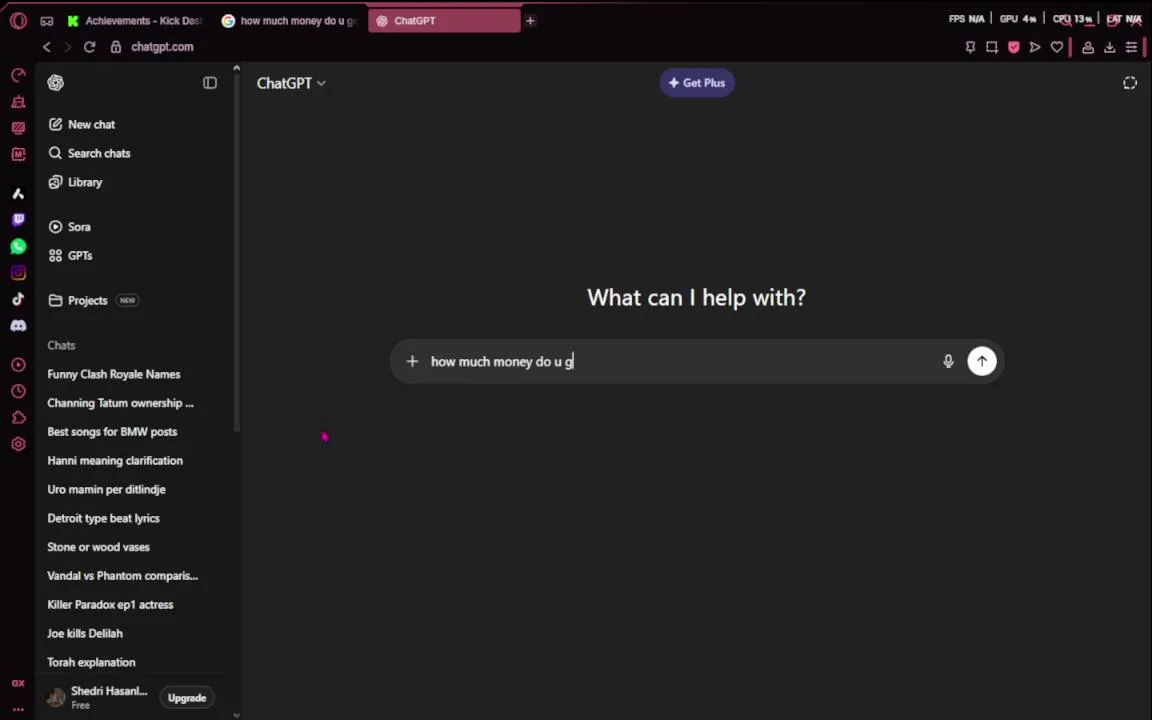Click the ChatGPT logo in sidebar
1152x720 pixels.
(56, 83)
